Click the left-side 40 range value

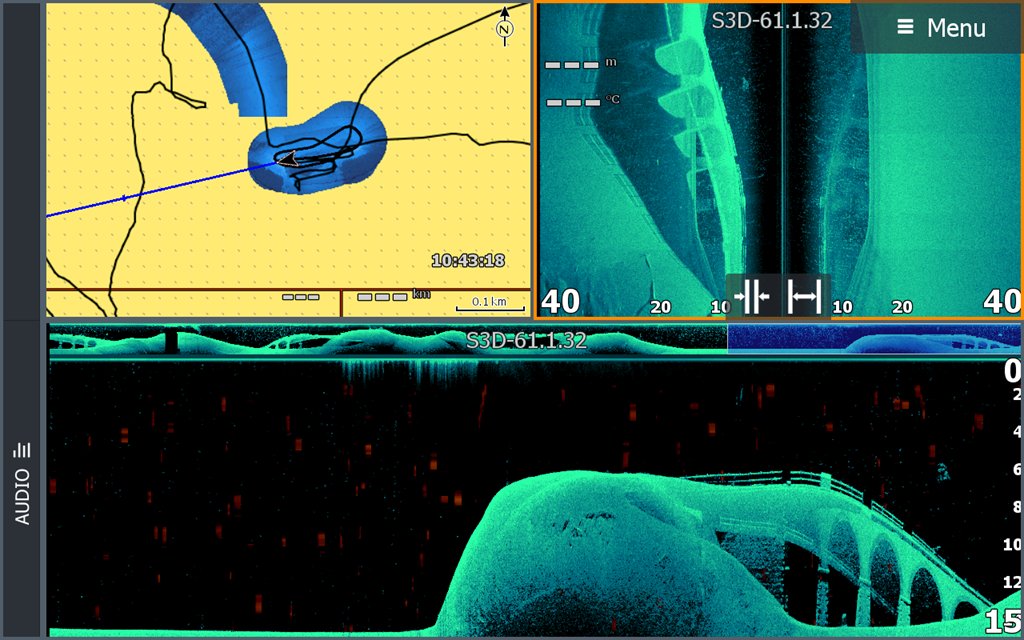[560, 301]
